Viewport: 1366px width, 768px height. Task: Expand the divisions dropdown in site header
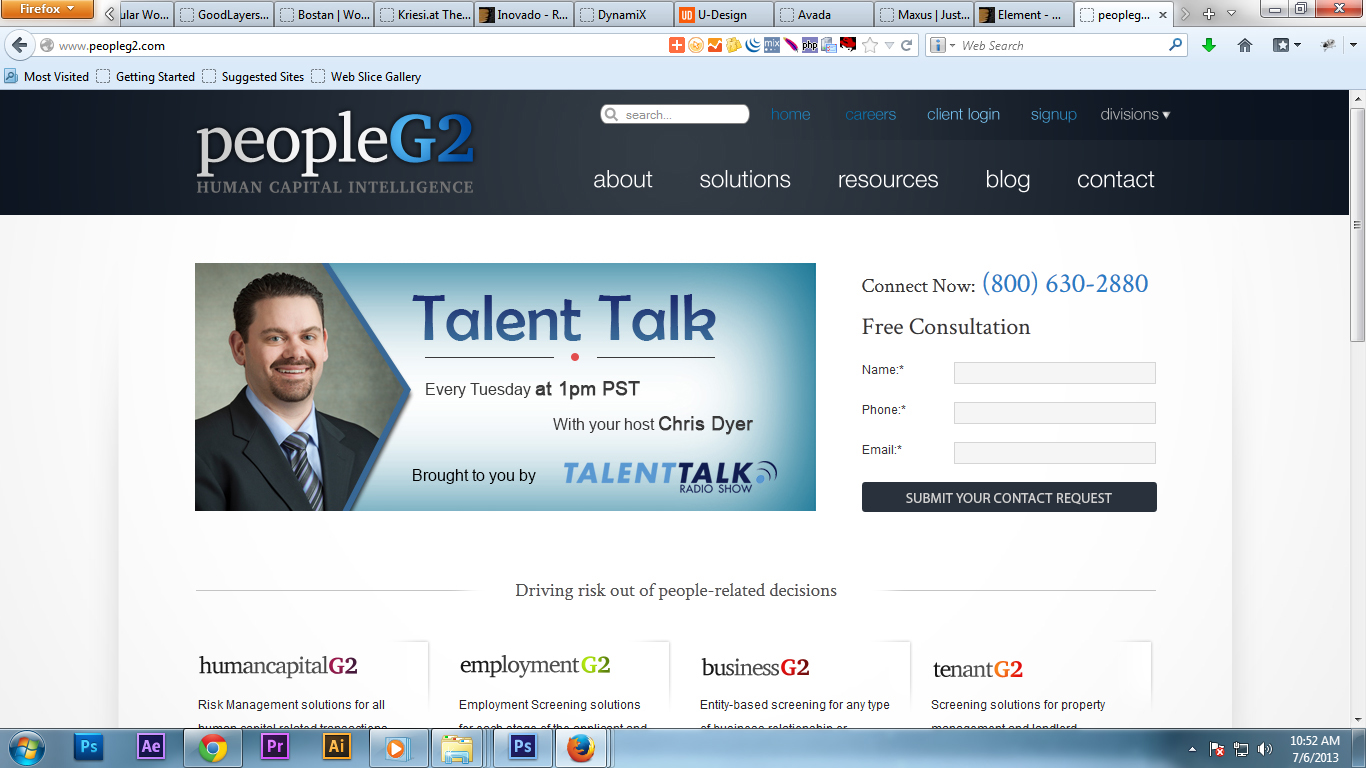pos(1135,115)
